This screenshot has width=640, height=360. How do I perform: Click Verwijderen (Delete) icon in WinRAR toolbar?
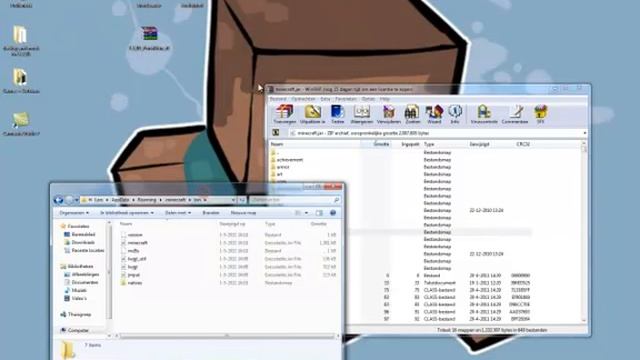pos(389,114)
